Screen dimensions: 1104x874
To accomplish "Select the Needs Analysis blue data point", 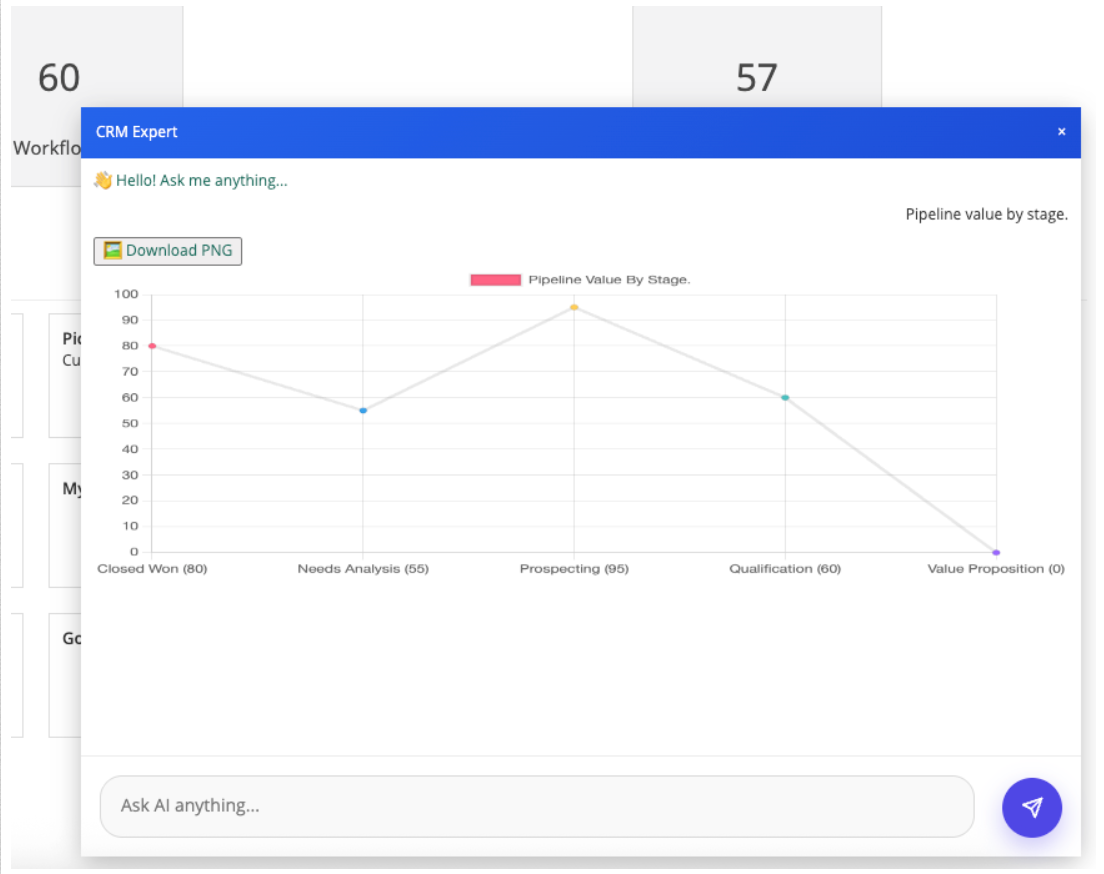I will point(363,411).
